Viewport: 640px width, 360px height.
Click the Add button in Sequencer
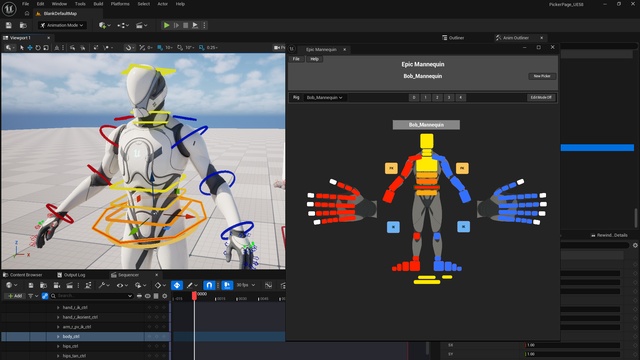pyautogui.click(x=15, y=296)
